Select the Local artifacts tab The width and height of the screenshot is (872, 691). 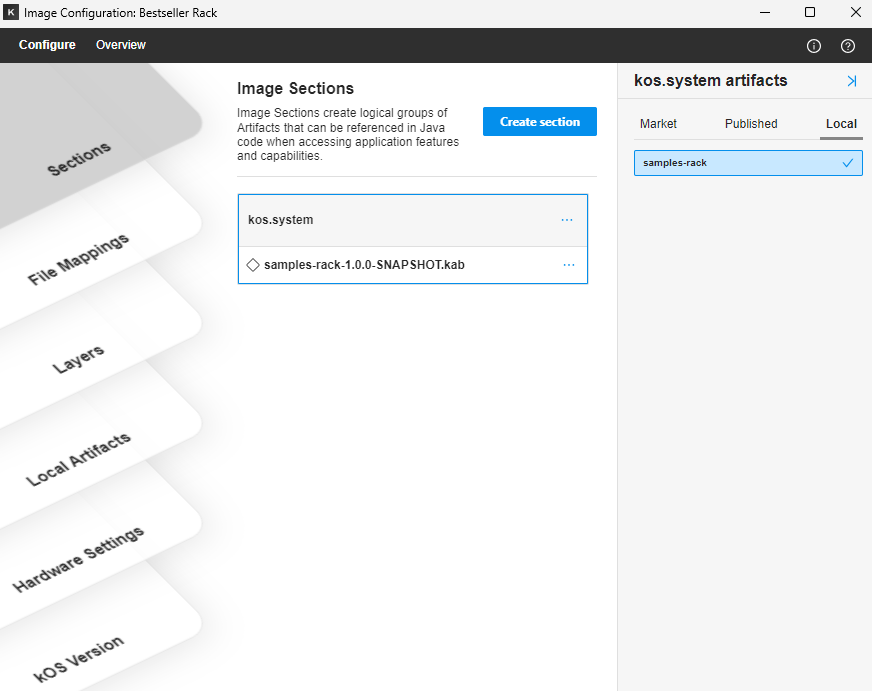click(841, 124)
